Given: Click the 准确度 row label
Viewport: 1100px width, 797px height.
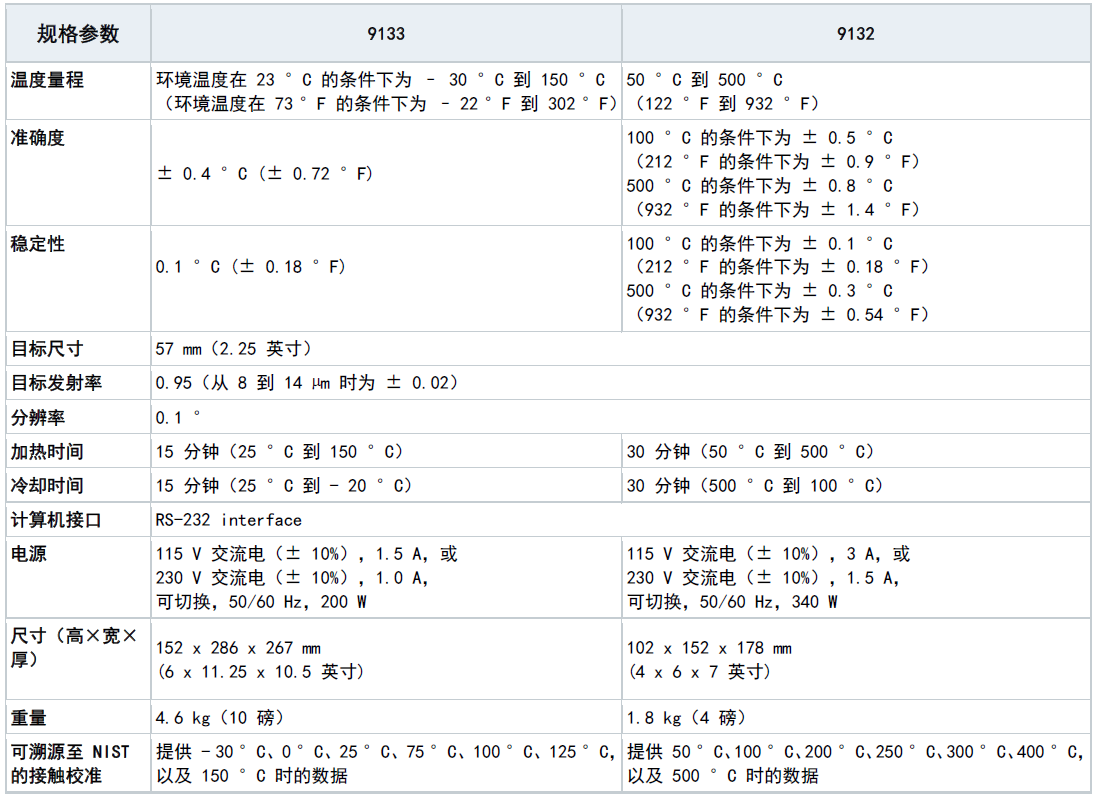Looking at the screenshot, I should tap(38, 138).
